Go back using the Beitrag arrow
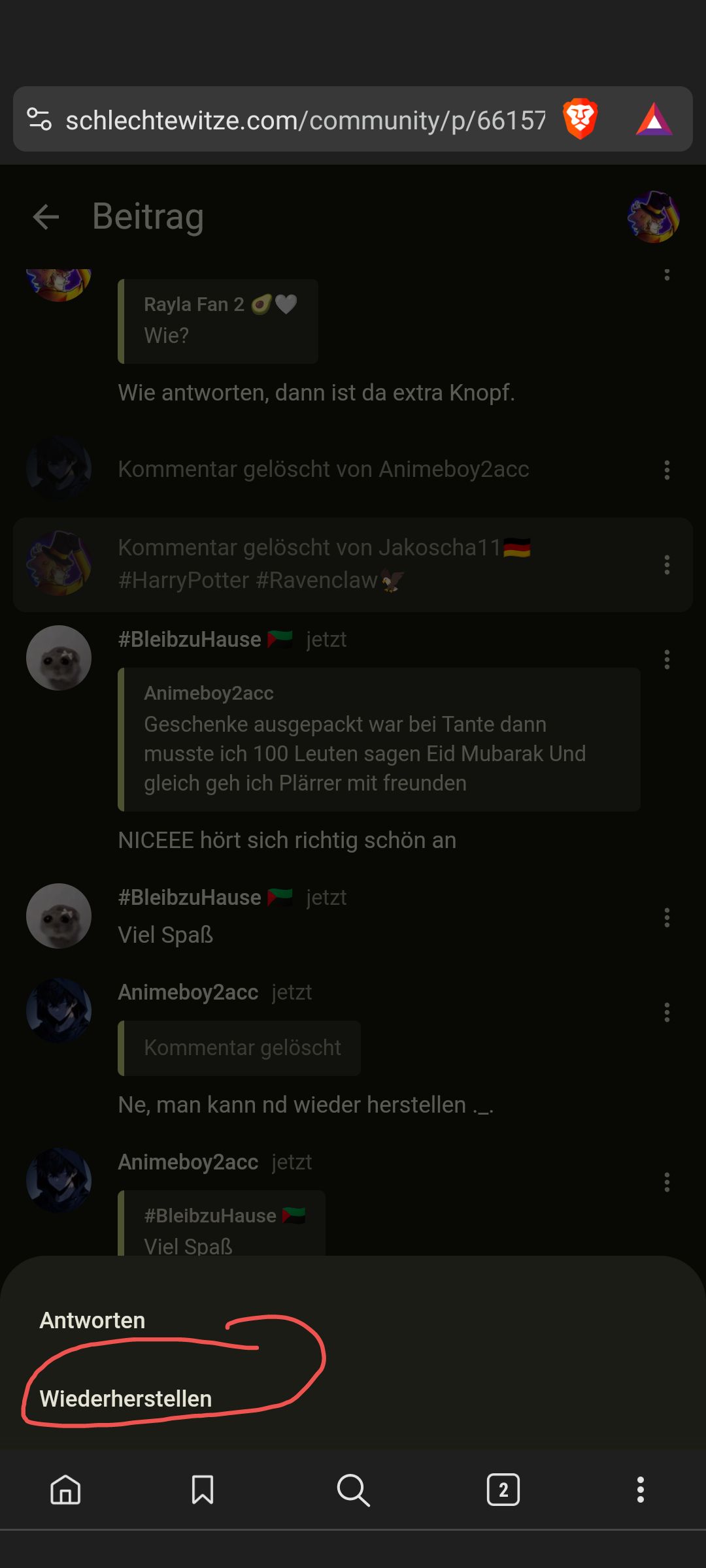Viewport: 706px width, 1568px height. tap(46, 217)
